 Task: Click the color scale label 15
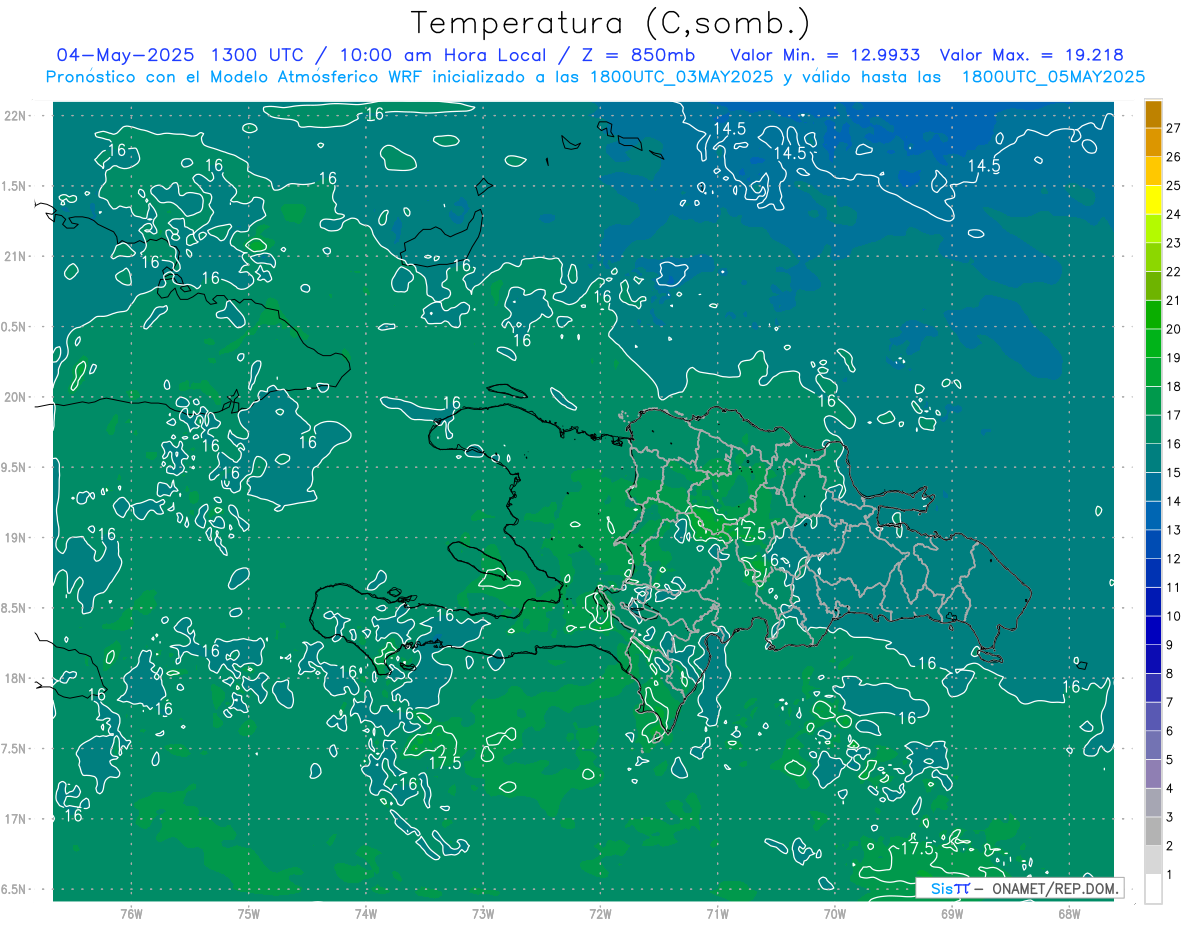(x=1175, y=472)
